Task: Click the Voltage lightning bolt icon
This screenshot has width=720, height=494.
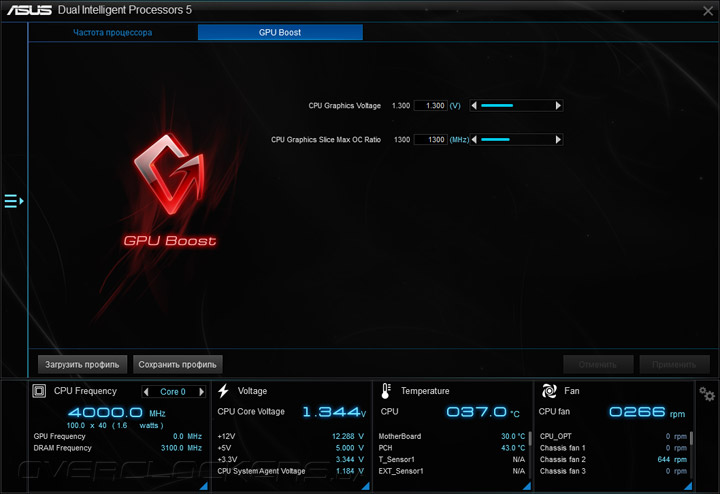Action: pos(223,391)
